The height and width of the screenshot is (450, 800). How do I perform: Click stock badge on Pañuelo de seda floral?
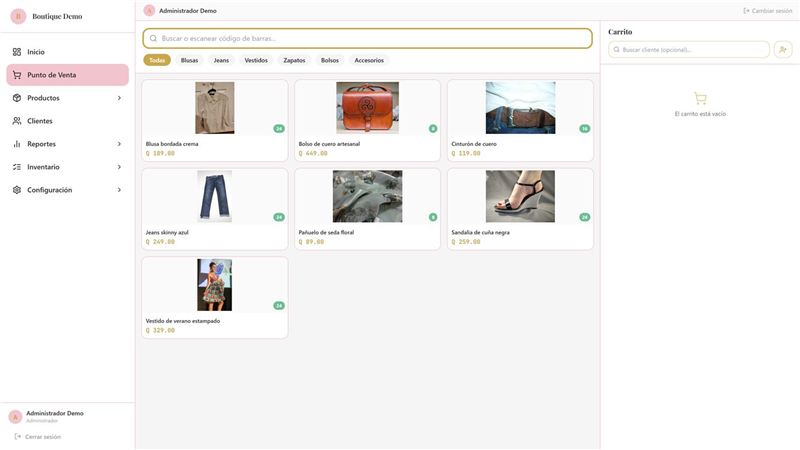tap(433, 217)
